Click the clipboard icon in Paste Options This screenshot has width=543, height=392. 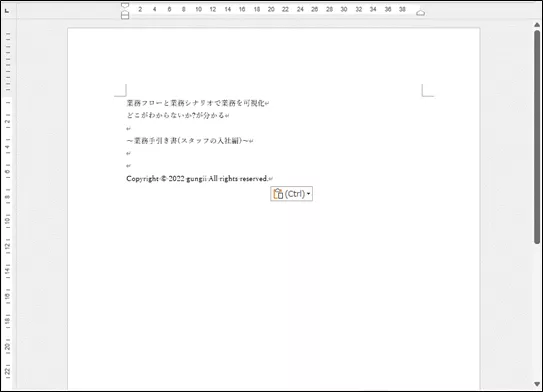tap(278, 194)
